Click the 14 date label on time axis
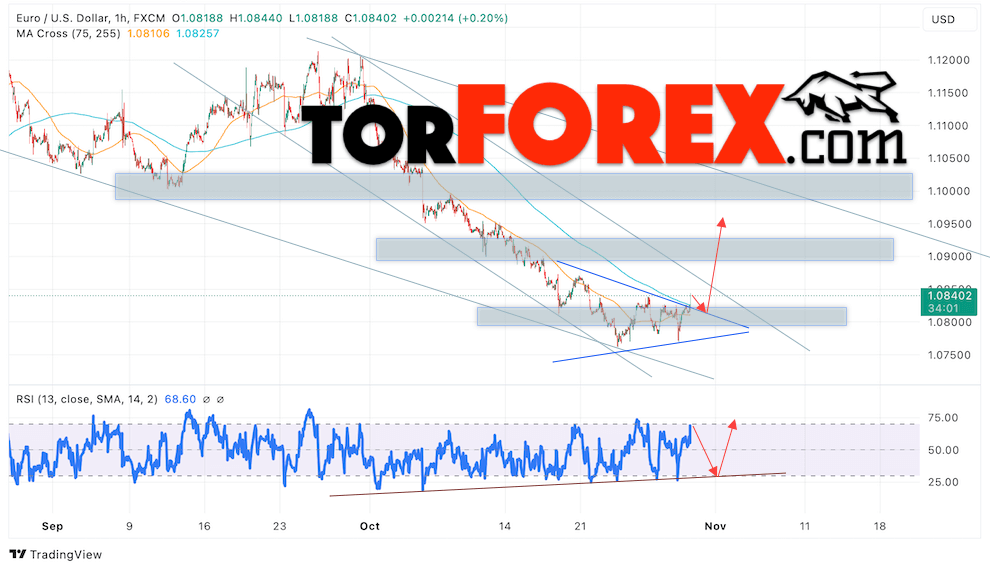This screenshot has height=570, width=990. click(504, 526)
